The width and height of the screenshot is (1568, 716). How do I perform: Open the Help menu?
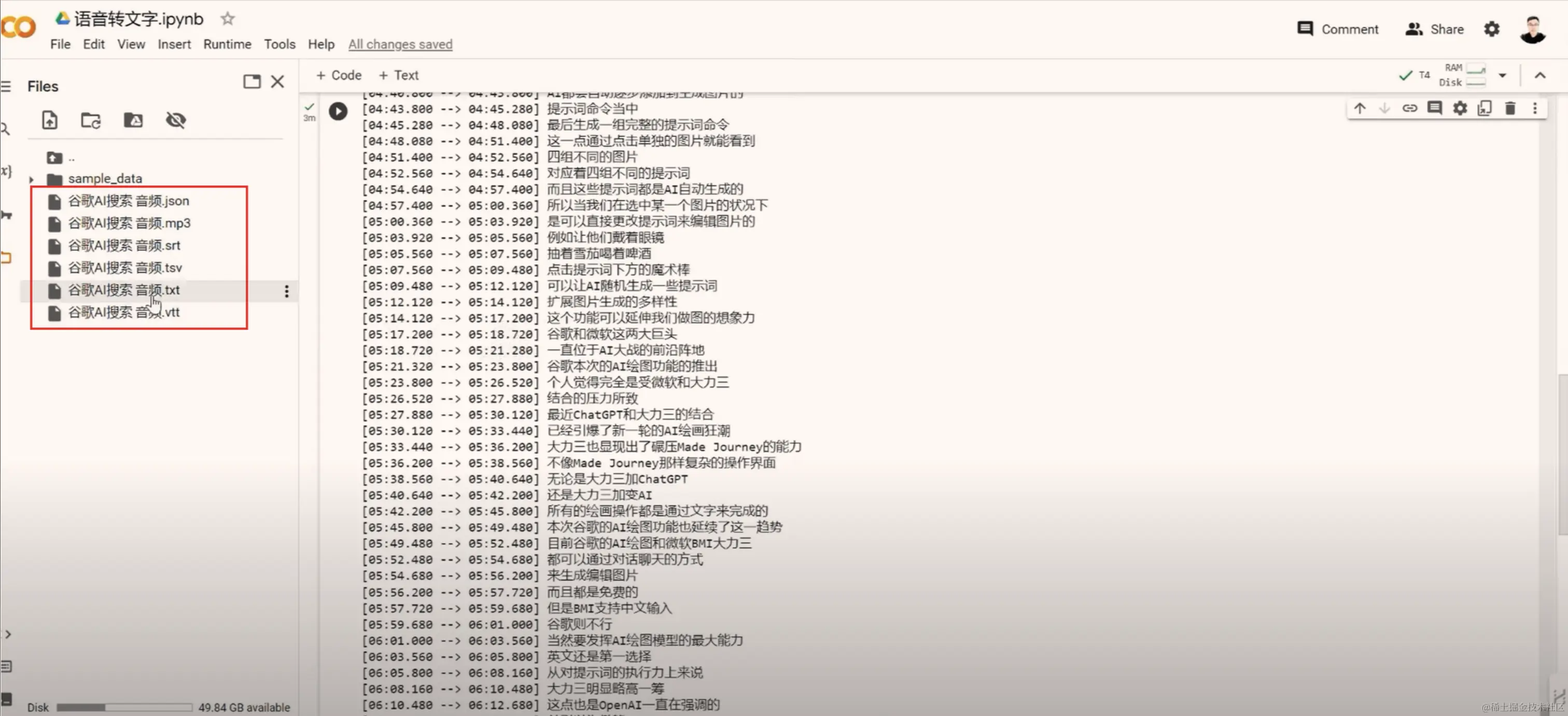(321, 44)
